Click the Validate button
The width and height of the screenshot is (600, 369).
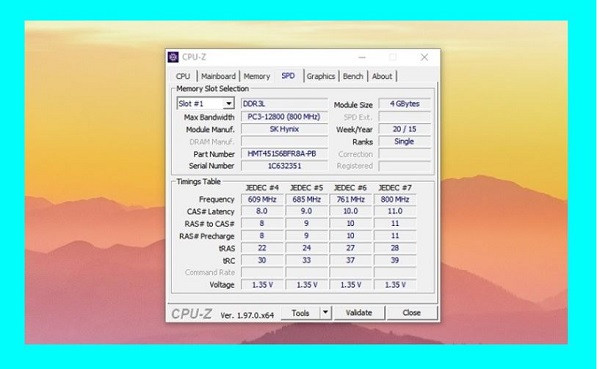pyautogui.click(x=359, y=313)
